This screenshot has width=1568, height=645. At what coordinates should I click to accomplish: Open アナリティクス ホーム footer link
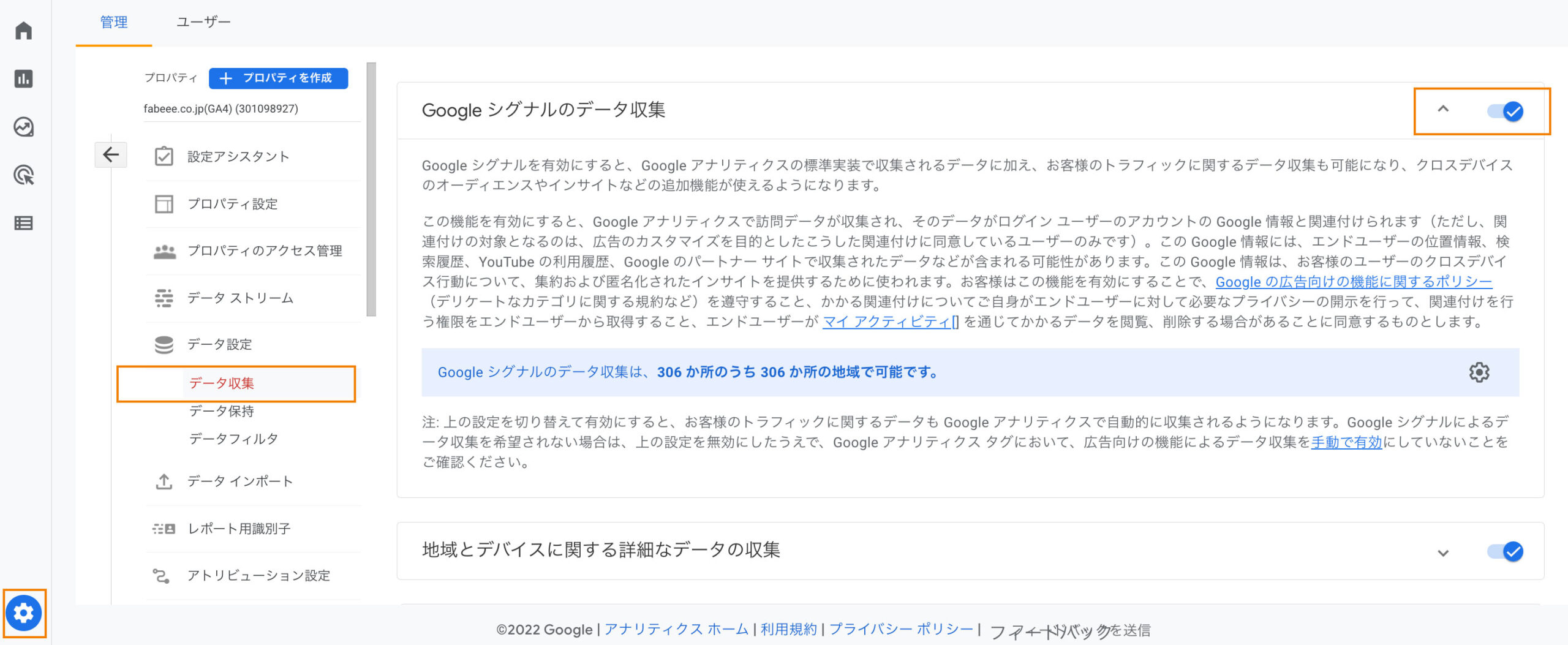coord(676,629)
